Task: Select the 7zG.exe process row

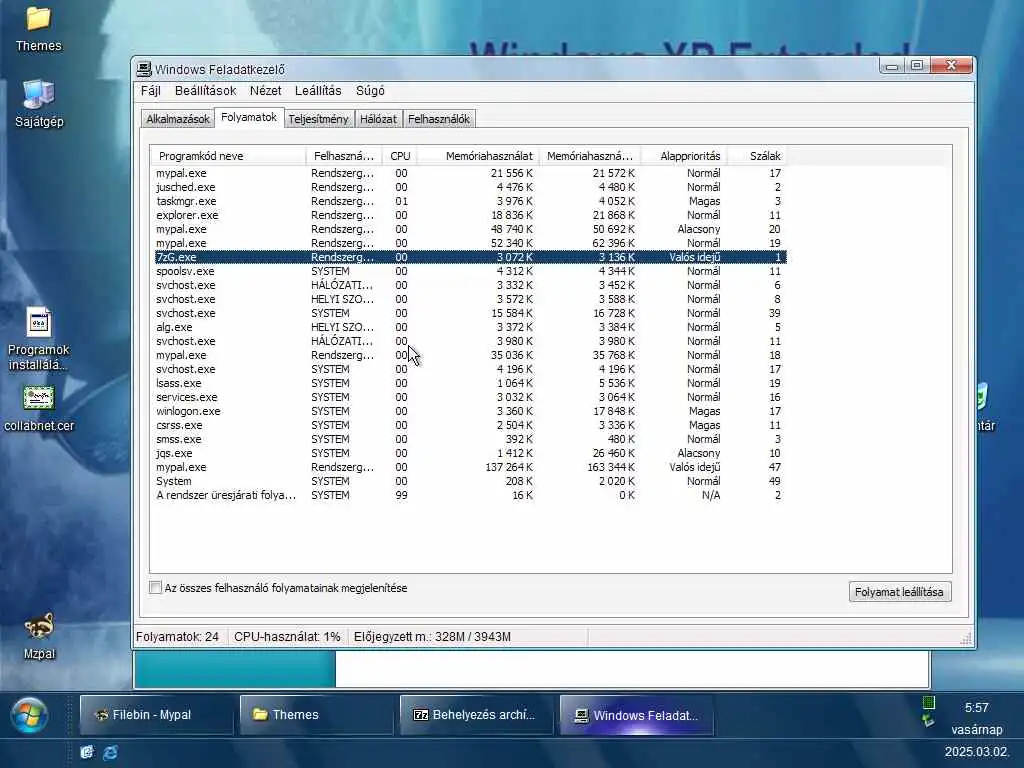Action: [x=470, y=257]
